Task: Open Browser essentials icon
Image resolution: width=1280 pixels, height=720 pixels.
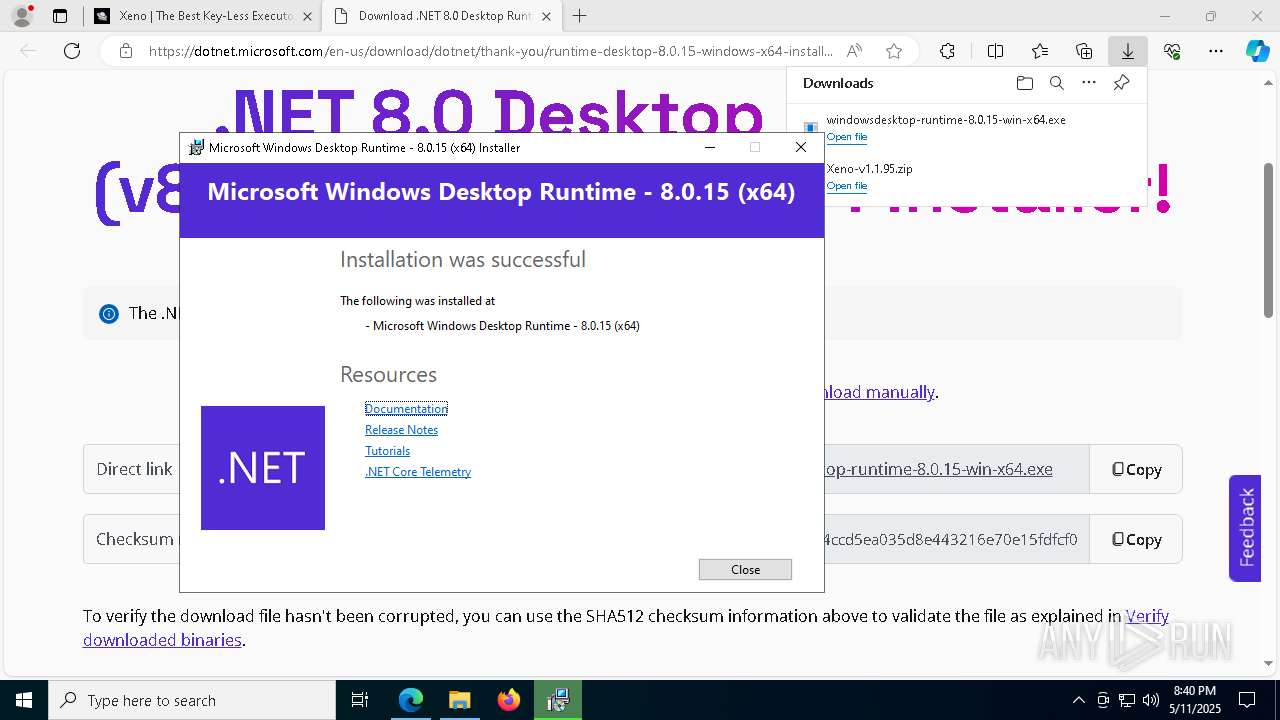Action: click(x=1172, y=51)
